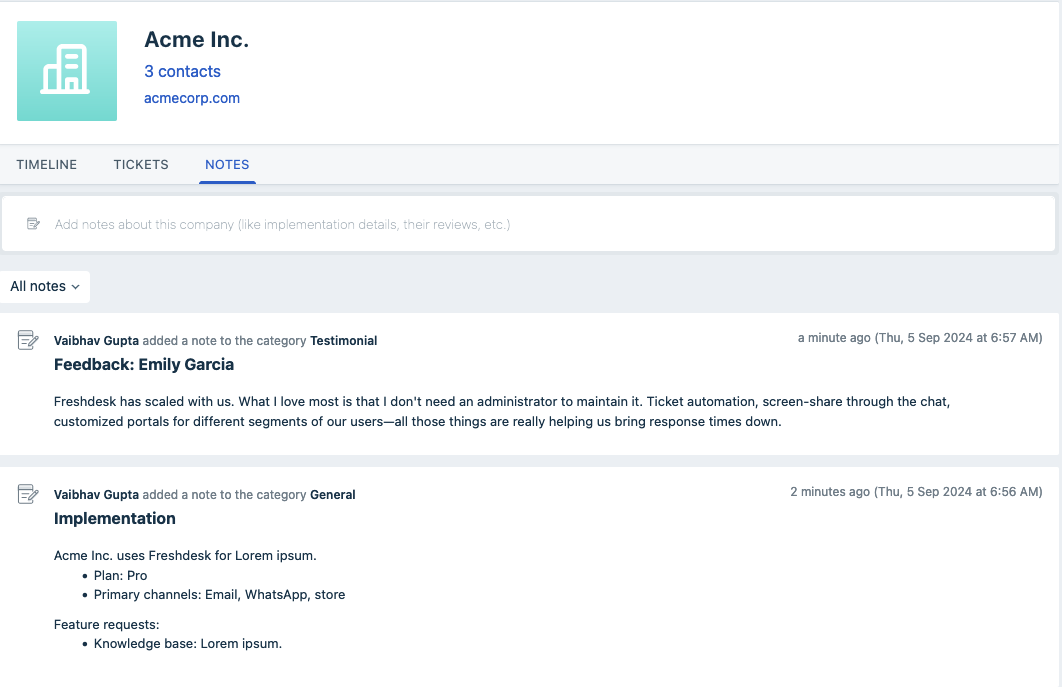Screen dimensions: 1062x687
Task: Click the Acme Inc. building avatar icon
Action: coord(66,71)
